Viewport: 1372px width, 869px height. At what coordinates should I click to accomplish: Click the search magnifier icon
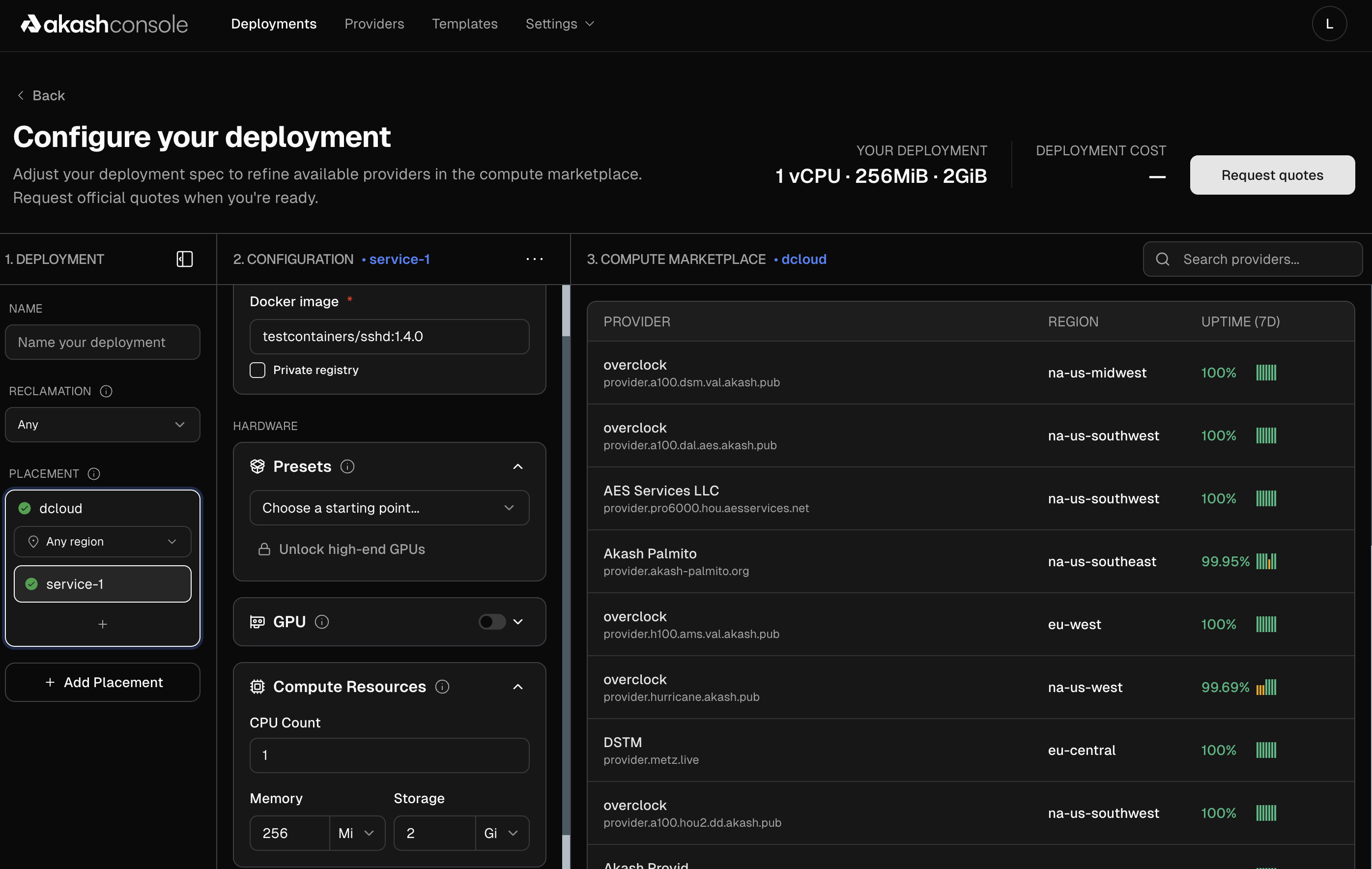pyautogui.click(x=1162, y=260)
